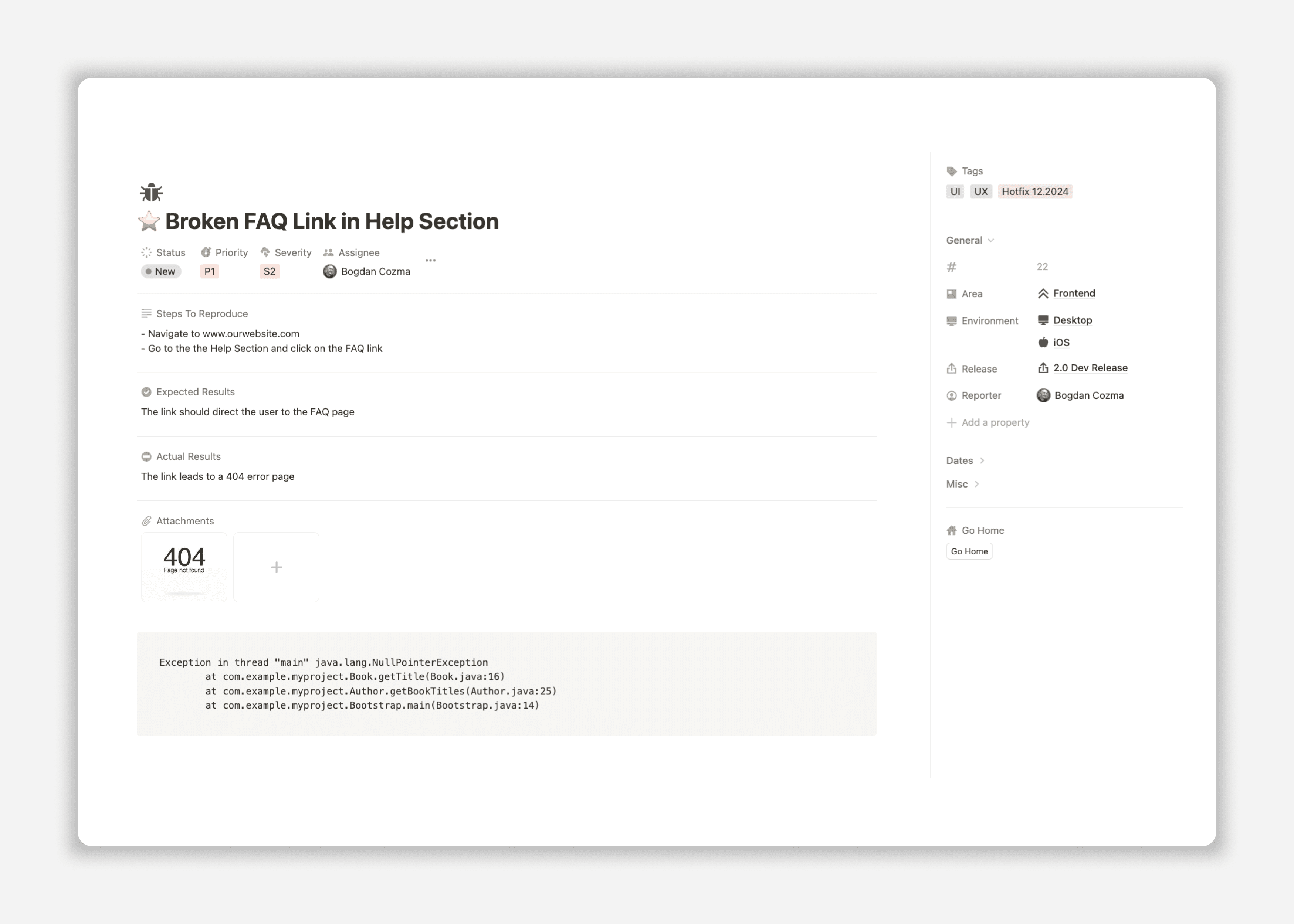Click the Severity property icon
1294x924 pixels.
point(265,252)
